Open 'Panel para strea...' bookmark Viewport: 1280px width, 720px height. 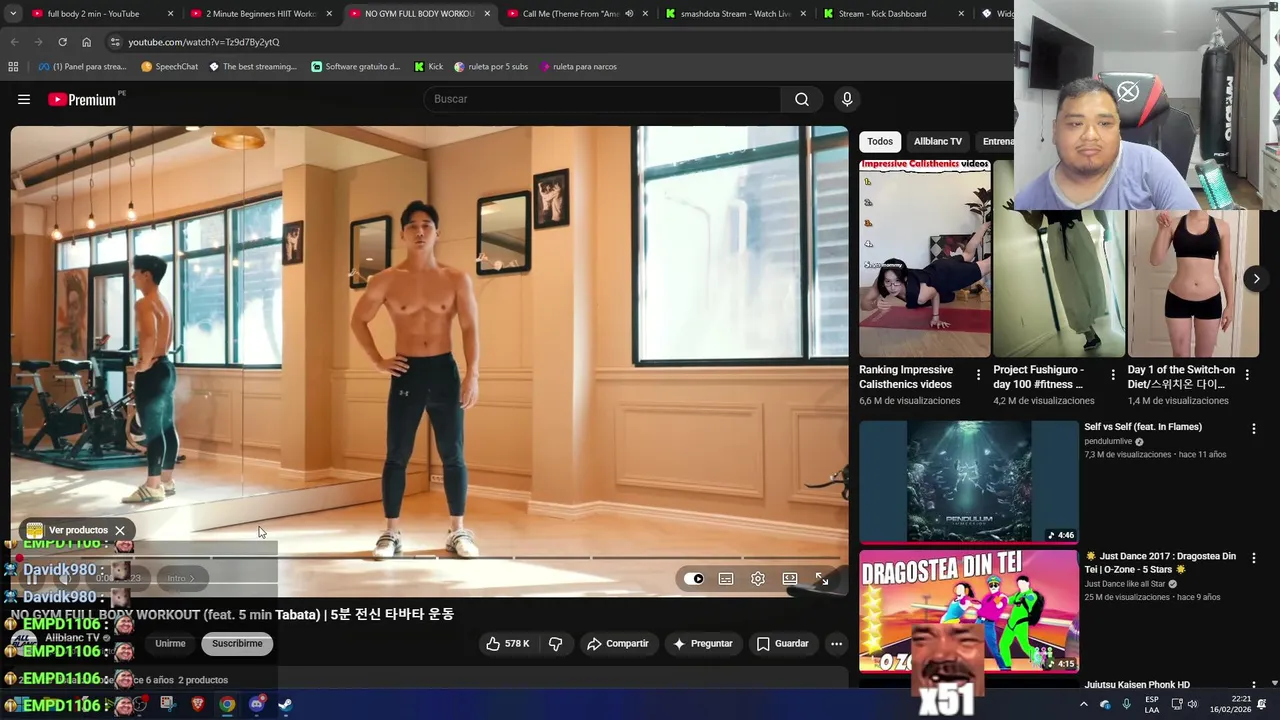tap(82, 66)
